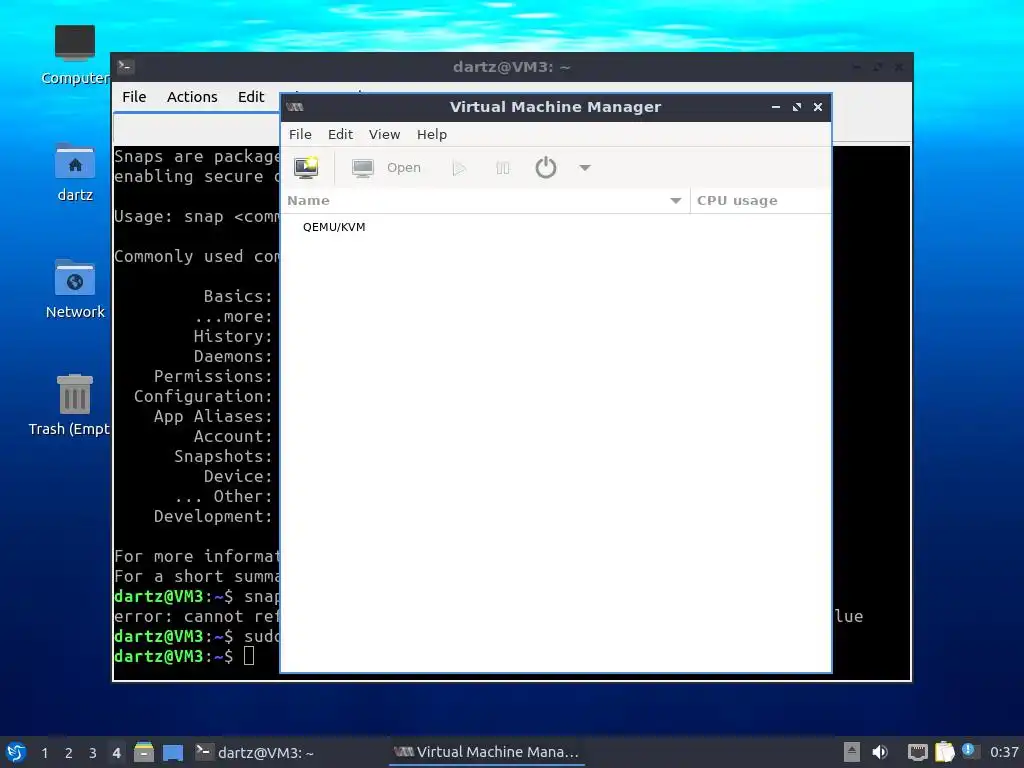The image size is (1024, 768).
Task: Open the volume control tray icon
Action: [x=880, y=752]
